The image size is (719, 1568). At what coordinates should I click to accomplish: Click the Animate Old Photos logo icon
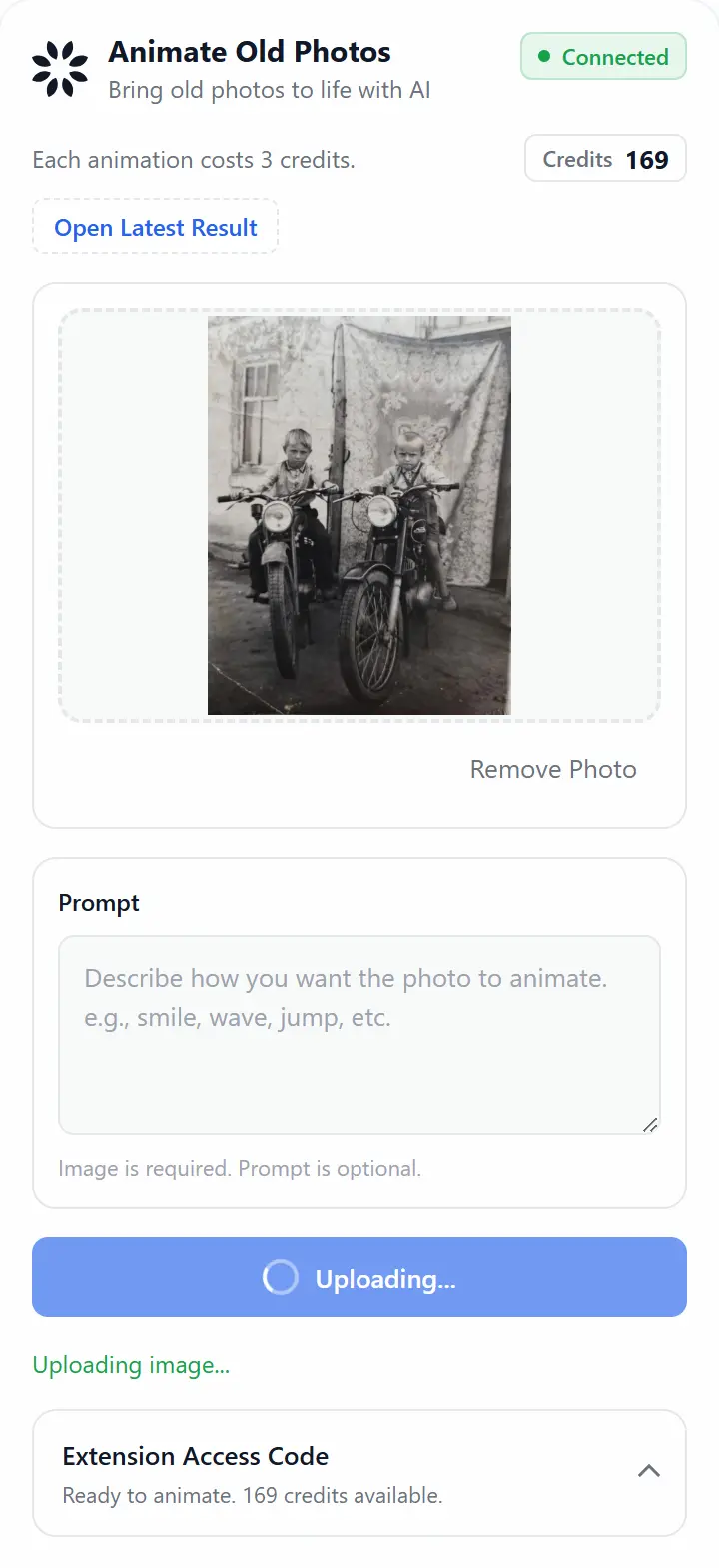60,69
